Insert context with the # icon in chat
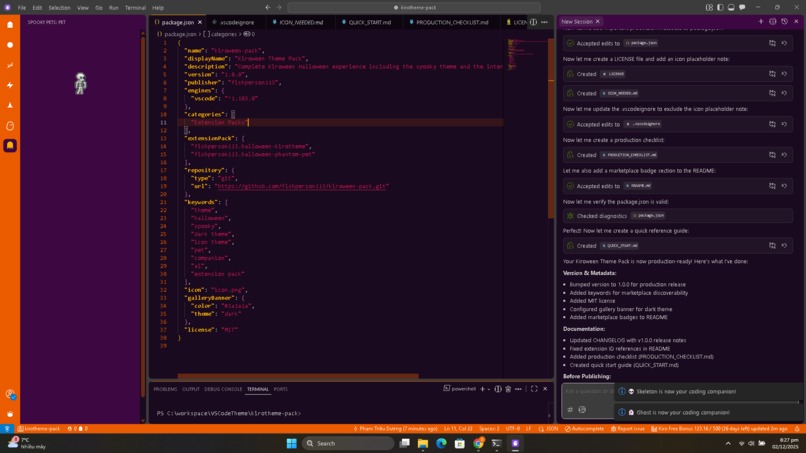The width and height of the screenshot is (806, 453). [x=570, y=410]
